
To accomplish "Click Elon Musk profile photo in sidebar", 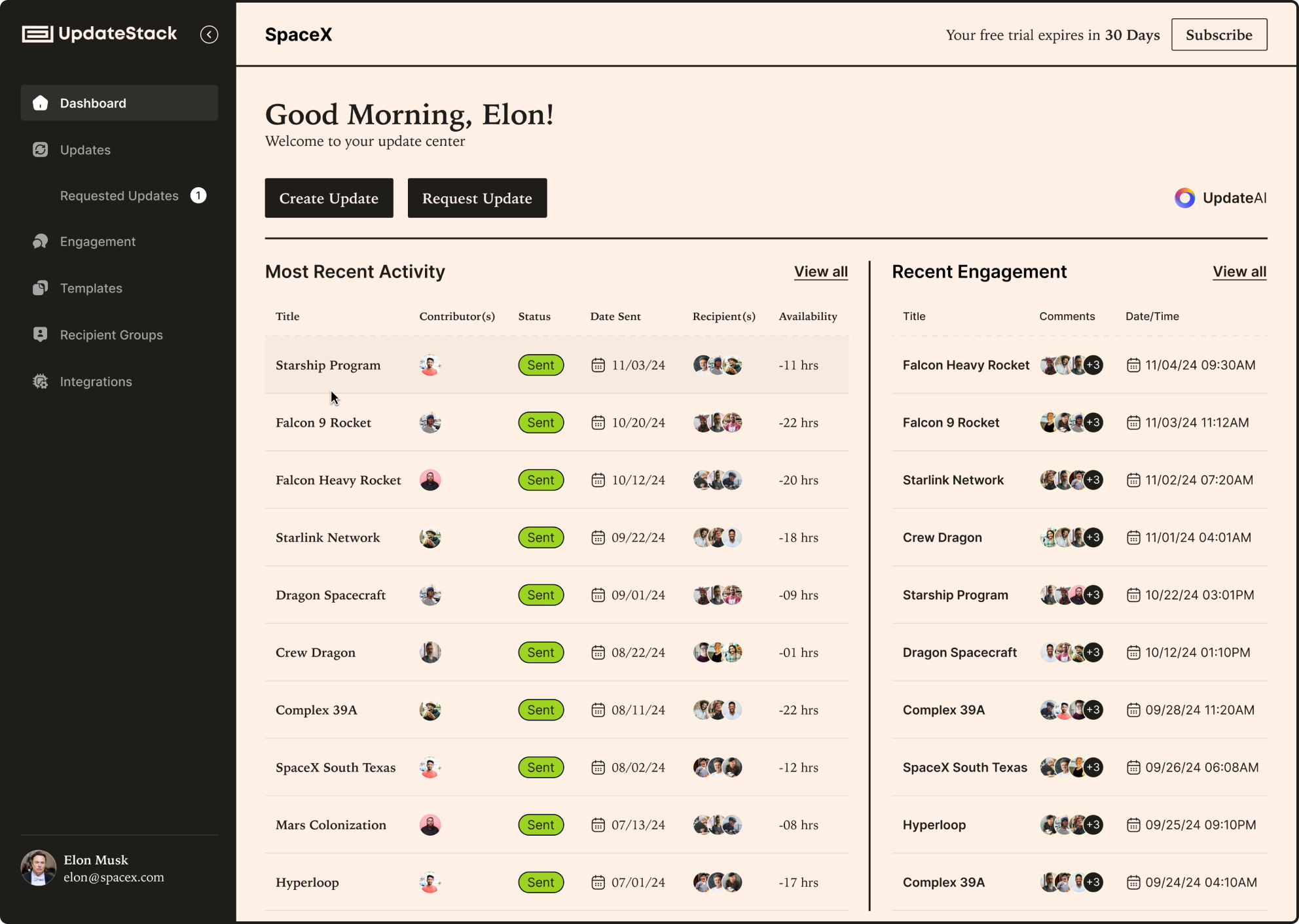I will point(39,868).
